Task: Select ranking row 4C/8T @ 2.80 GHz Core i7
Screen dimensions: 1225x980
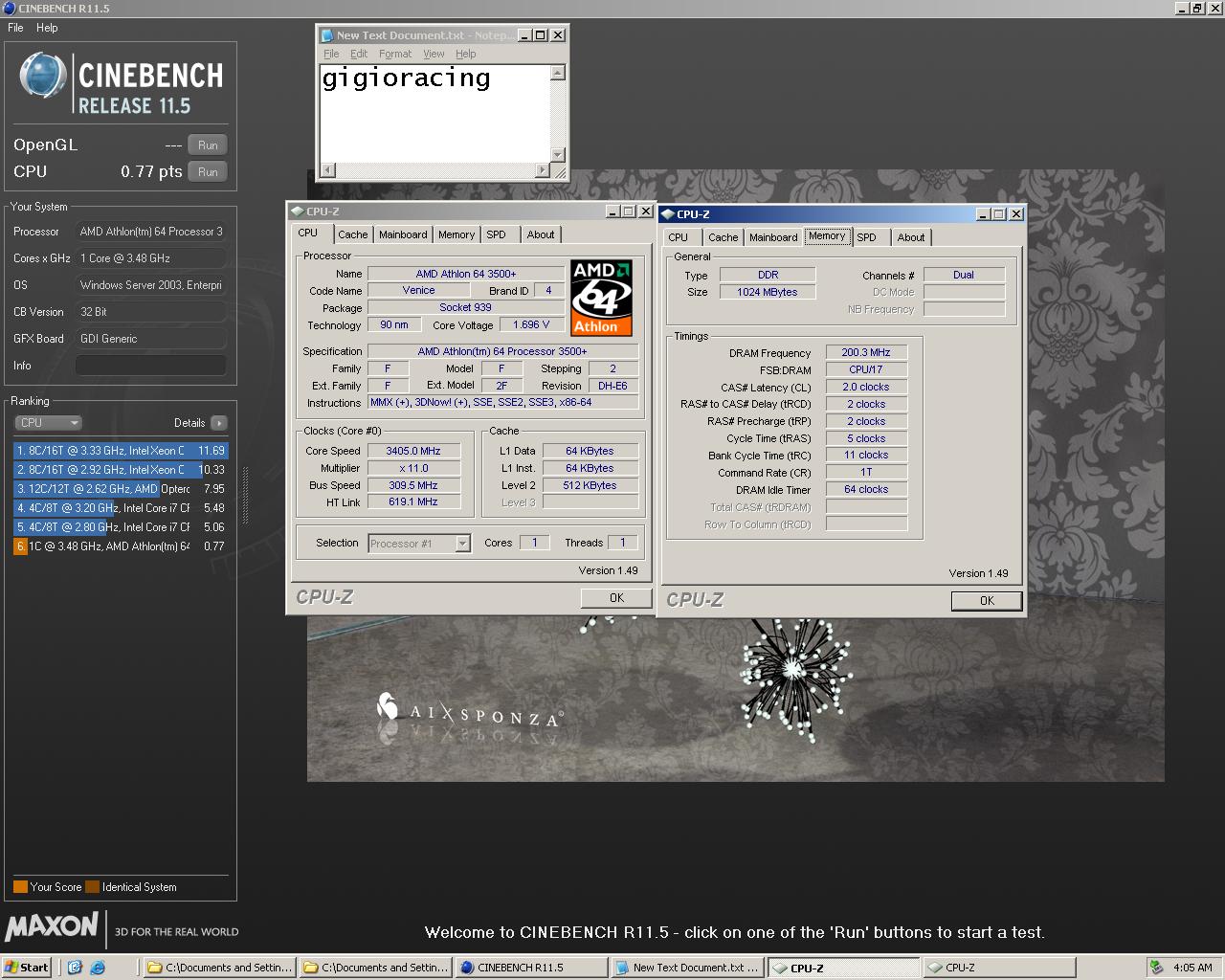Action: coord(121,527)
